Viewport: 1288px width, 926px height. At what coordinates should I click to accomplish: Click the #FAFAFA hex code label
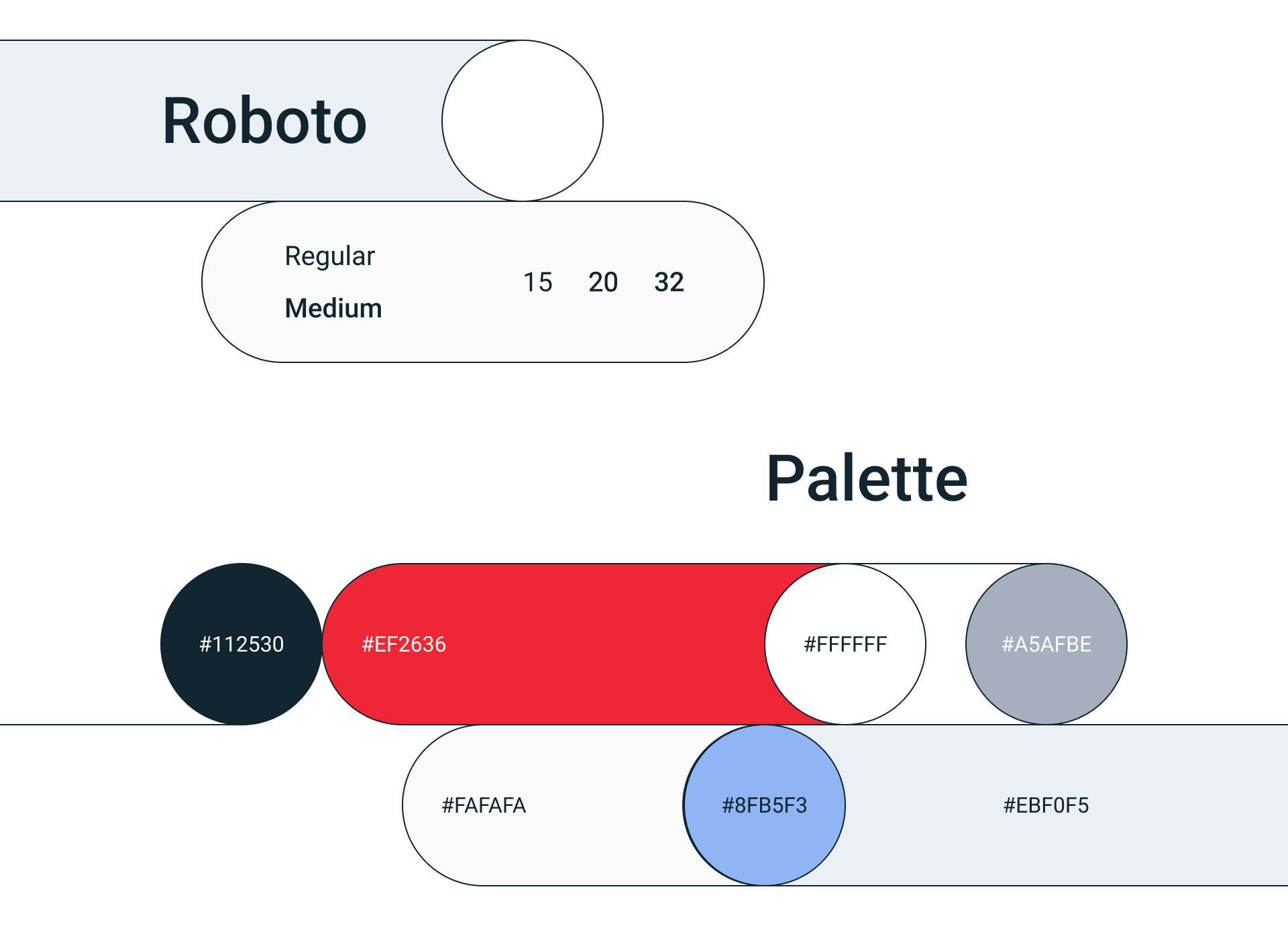coord(484,805)
